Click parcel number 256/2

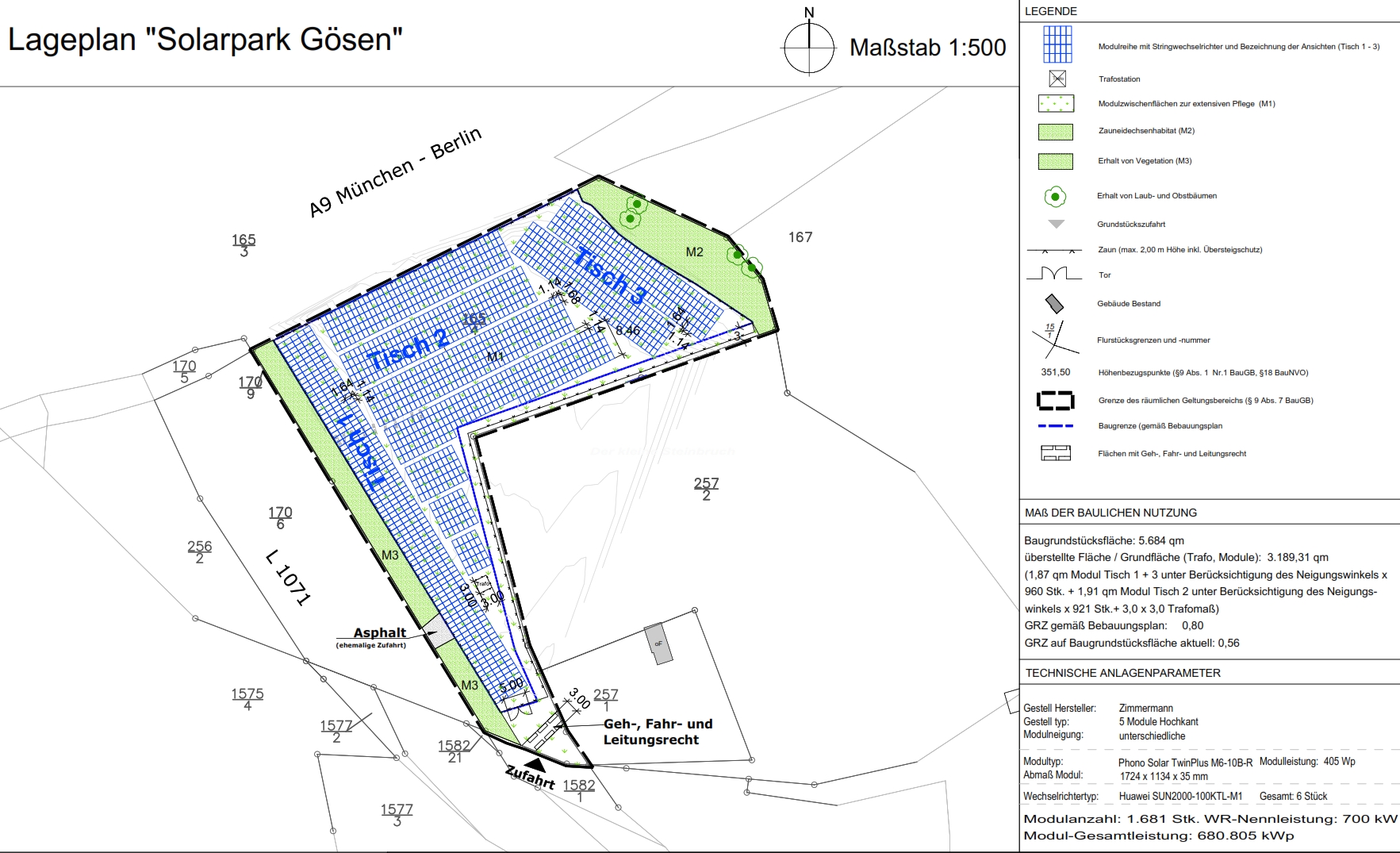coord(200,552)
